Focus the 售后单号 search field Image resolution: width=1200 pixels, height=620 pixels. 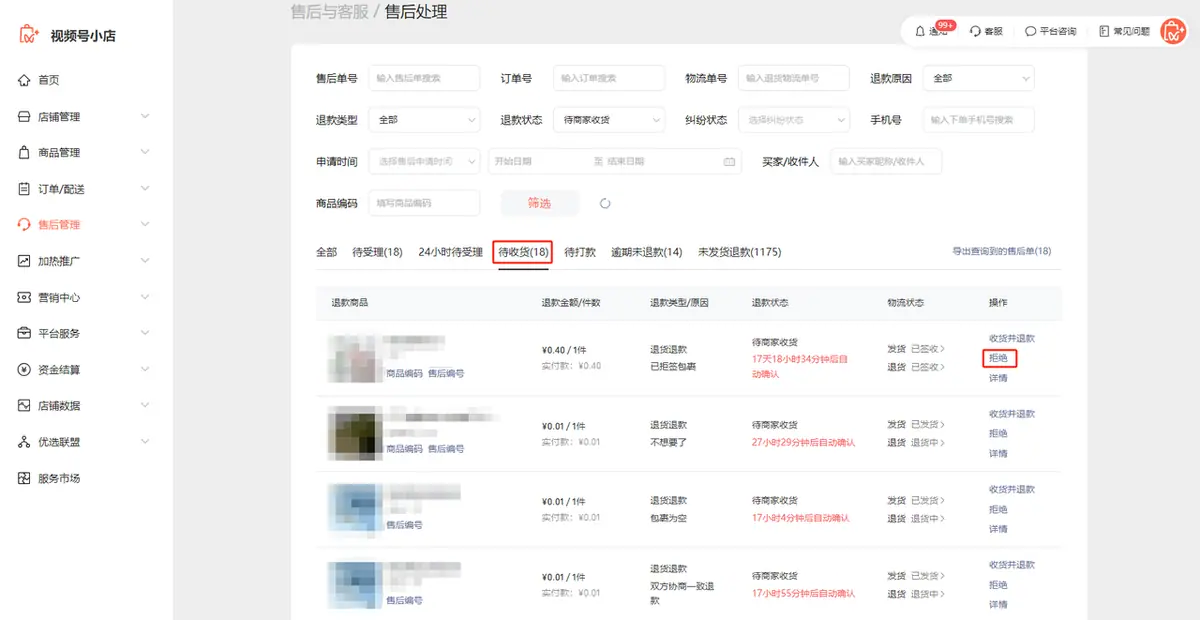point(424,78)
